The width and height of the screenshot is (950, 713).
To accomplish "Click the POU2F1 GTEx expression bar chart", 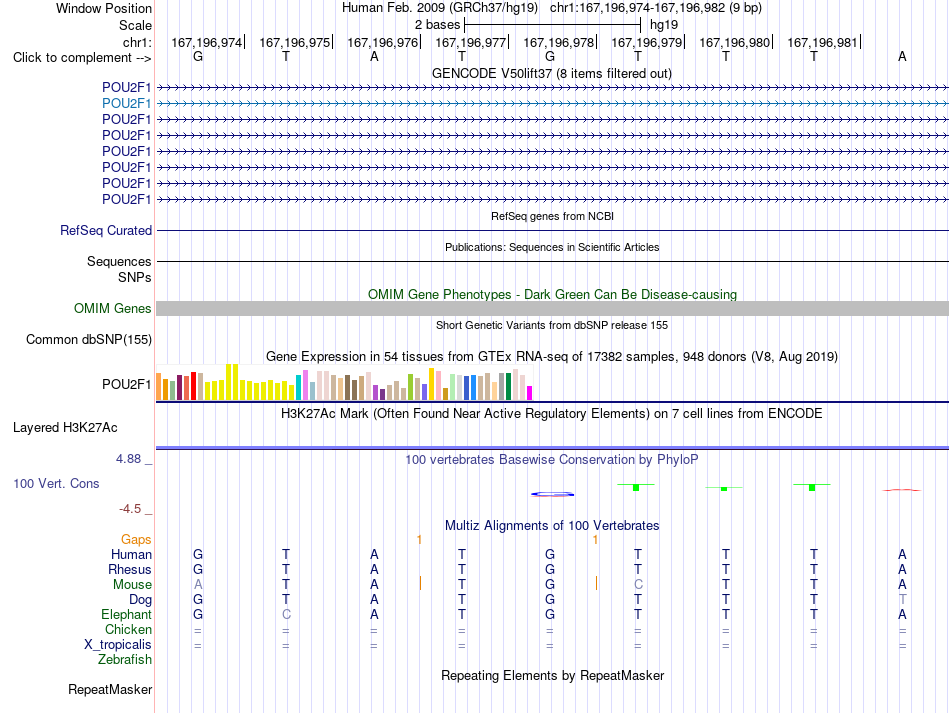I will point(344,382).
